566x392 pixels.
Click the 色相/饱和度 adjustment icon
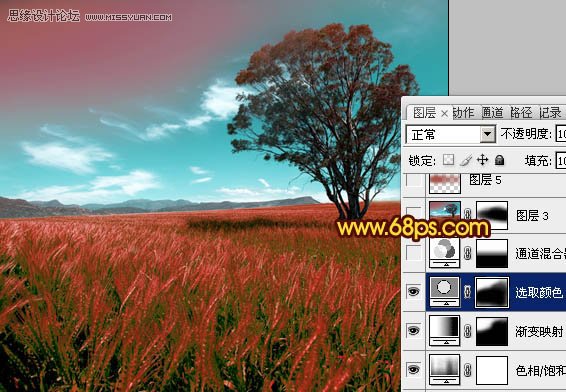point(444,369)
